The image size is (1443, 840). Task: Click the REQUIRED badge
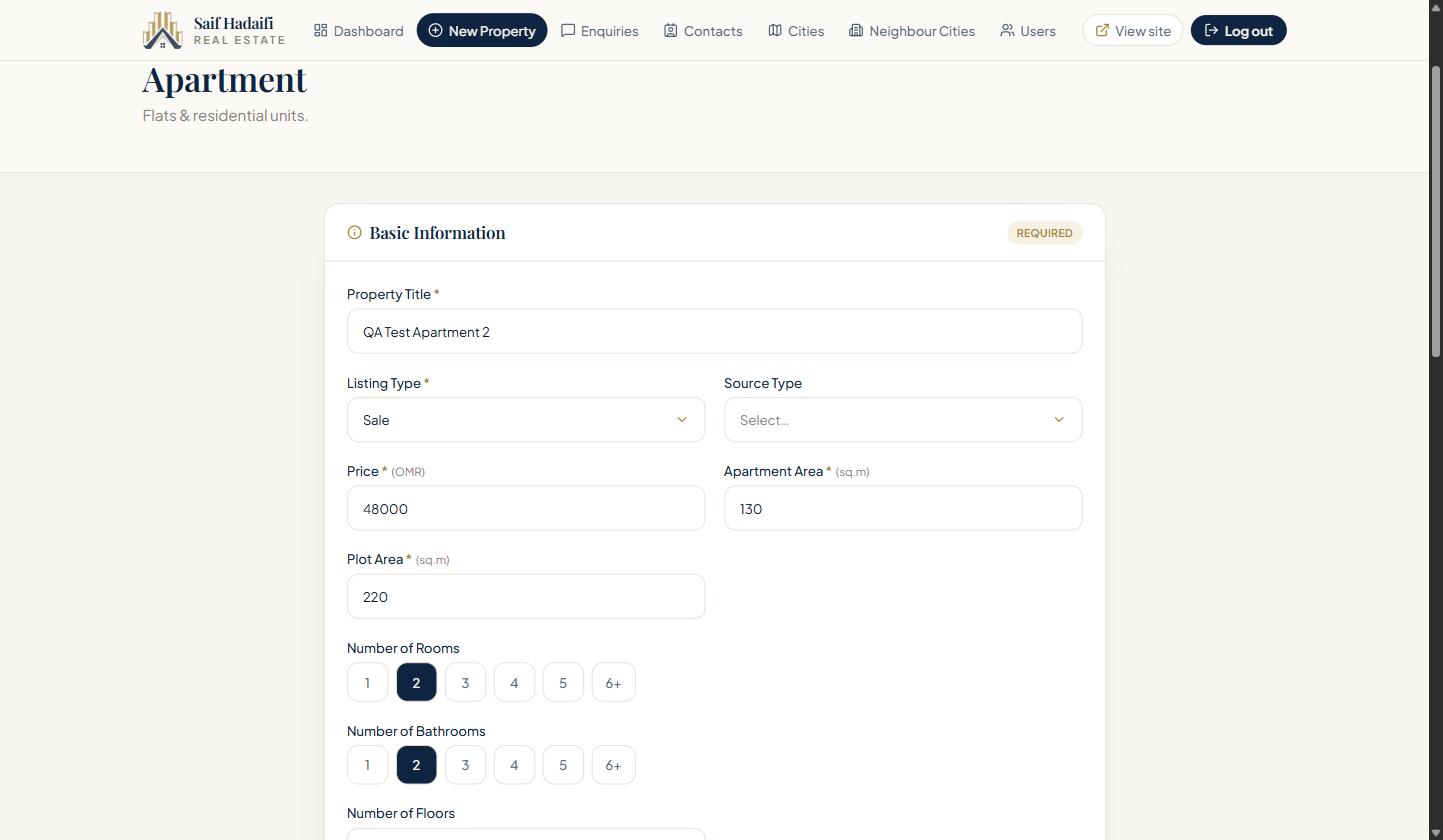click(x=1044, y=233)
